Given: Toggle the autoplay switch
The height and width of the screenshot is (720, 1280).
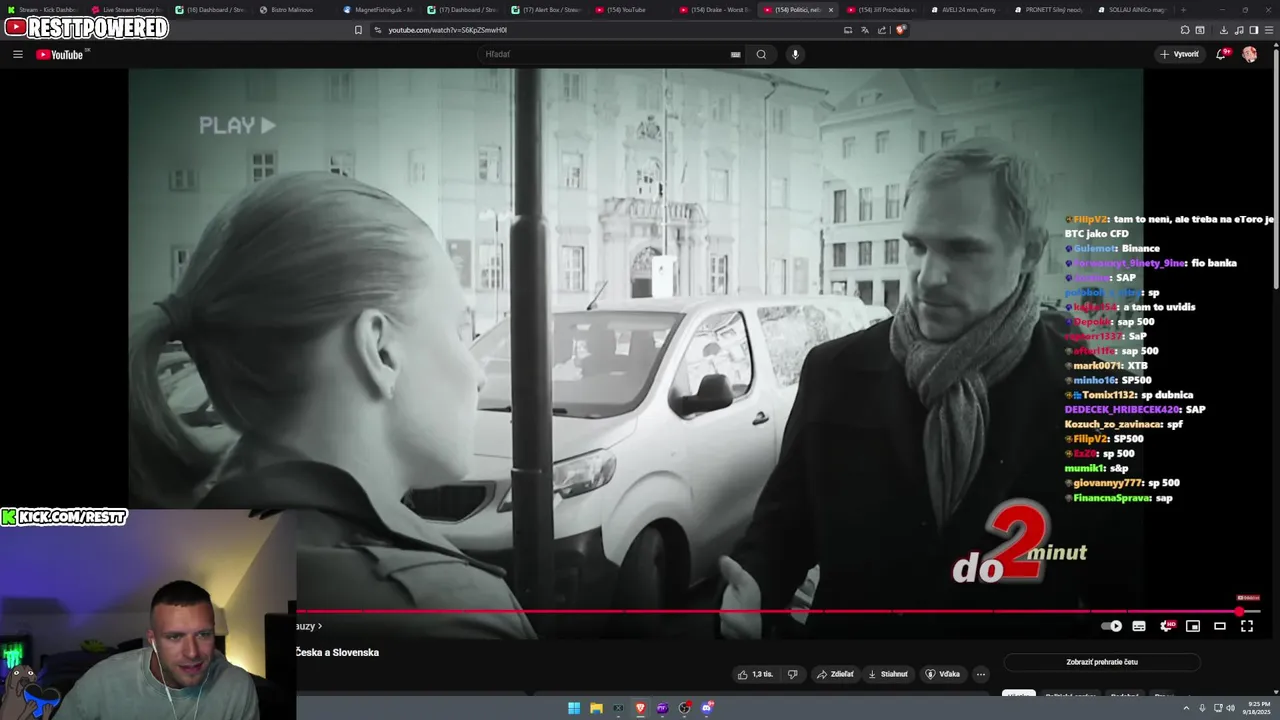Looking at the screenshot, I should click(x=1111, y=626).
